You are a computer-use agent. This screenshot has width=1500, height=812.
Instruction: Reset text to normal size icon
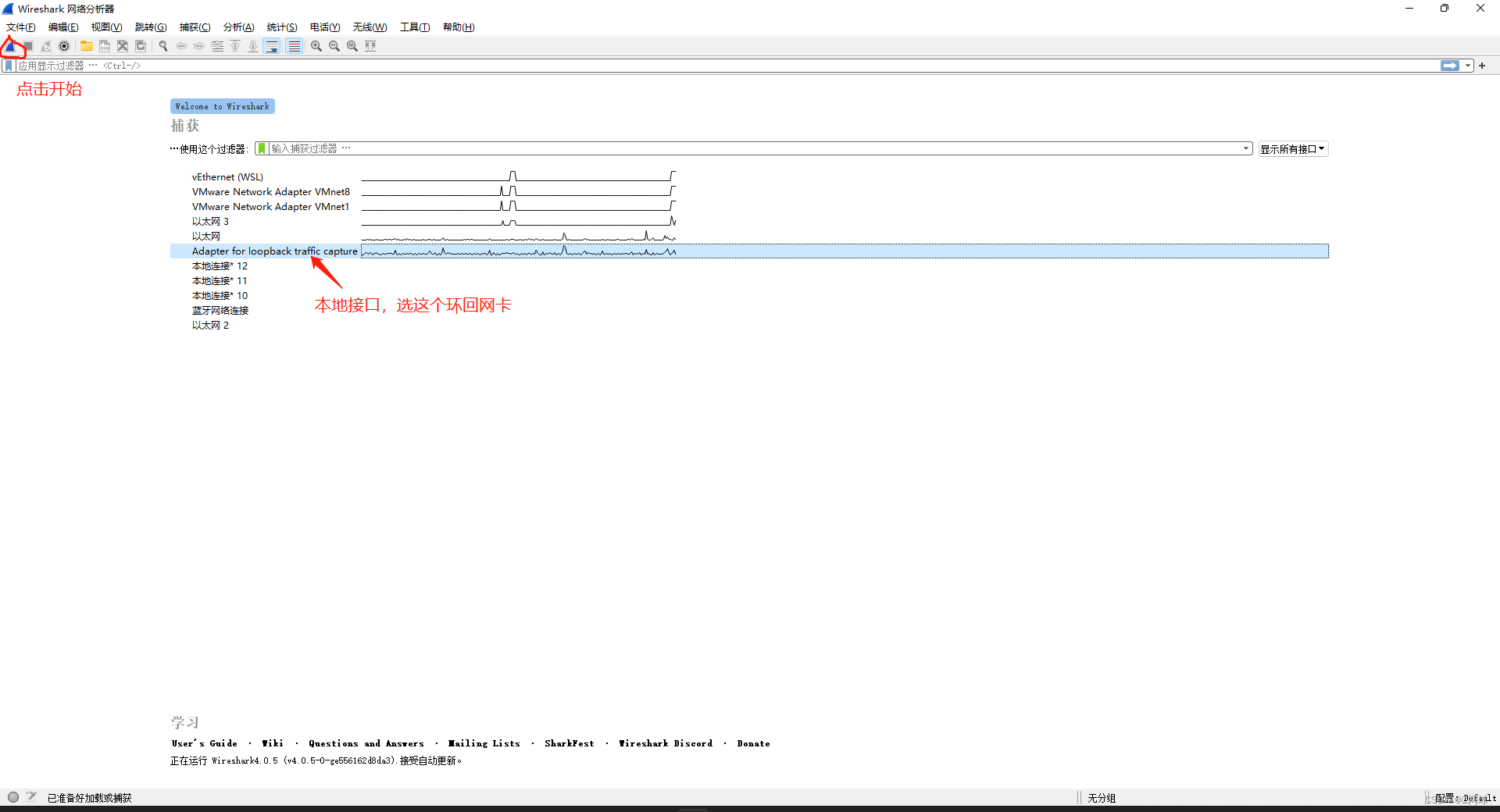click(x=352, y=46)
